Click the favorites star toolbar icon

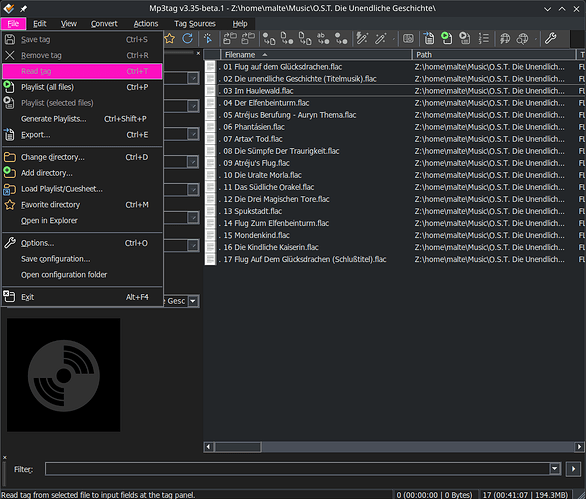point(170,38)
